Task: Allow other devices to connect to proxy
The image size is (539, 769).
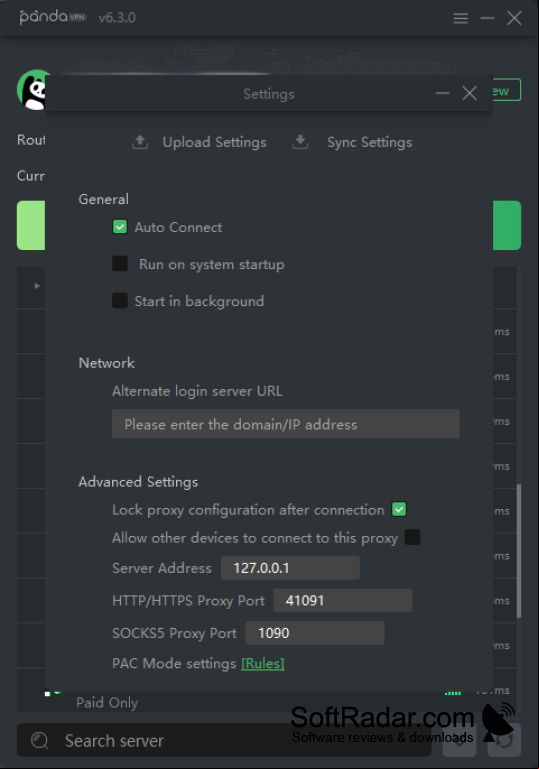Action: click(x=412, y=537)
